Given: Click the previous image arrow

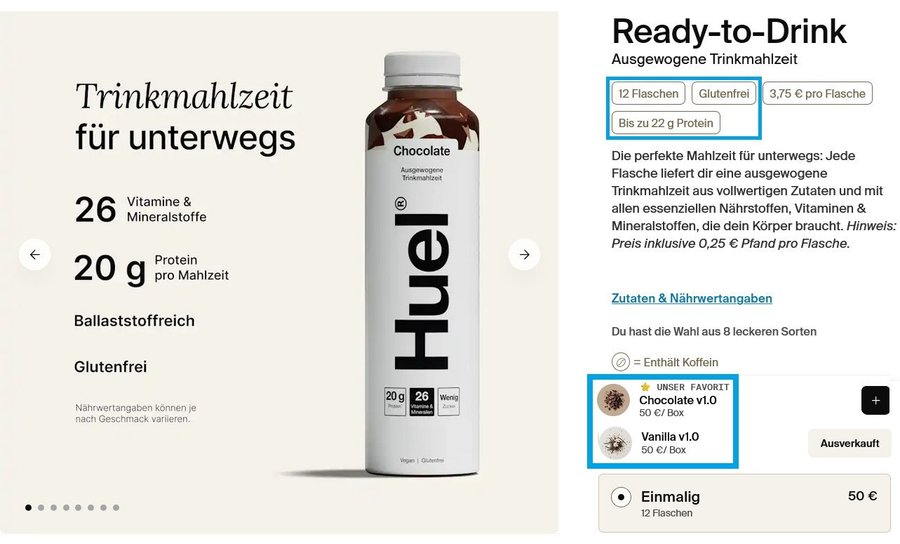Looking at the screenshot, I should click(34, 254).
